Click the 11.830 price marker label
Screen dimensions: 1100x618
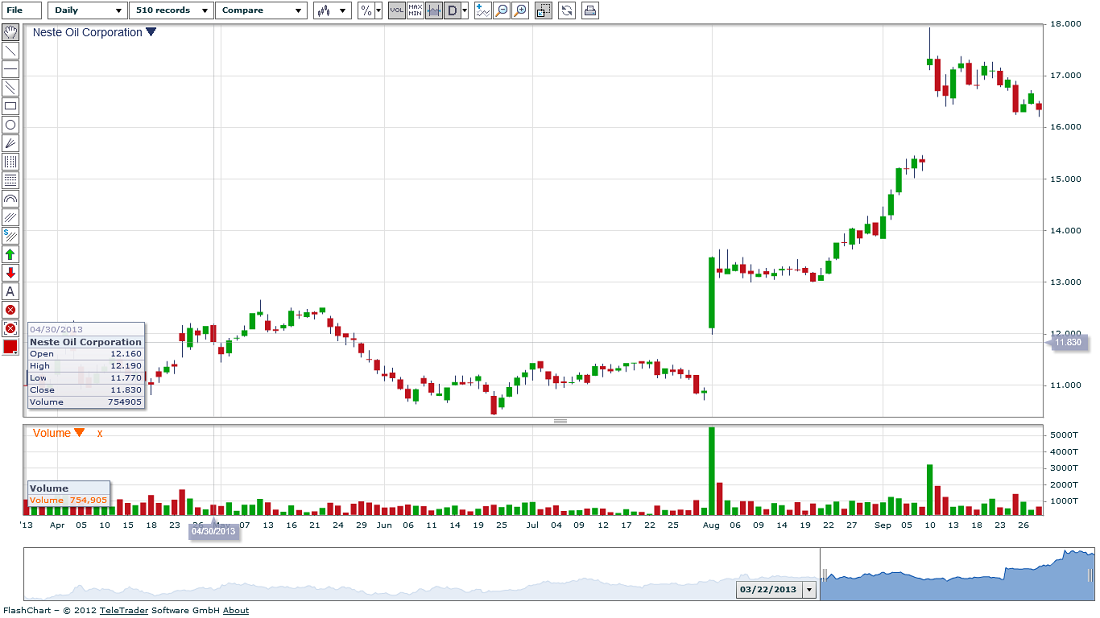pos(1067,342)
